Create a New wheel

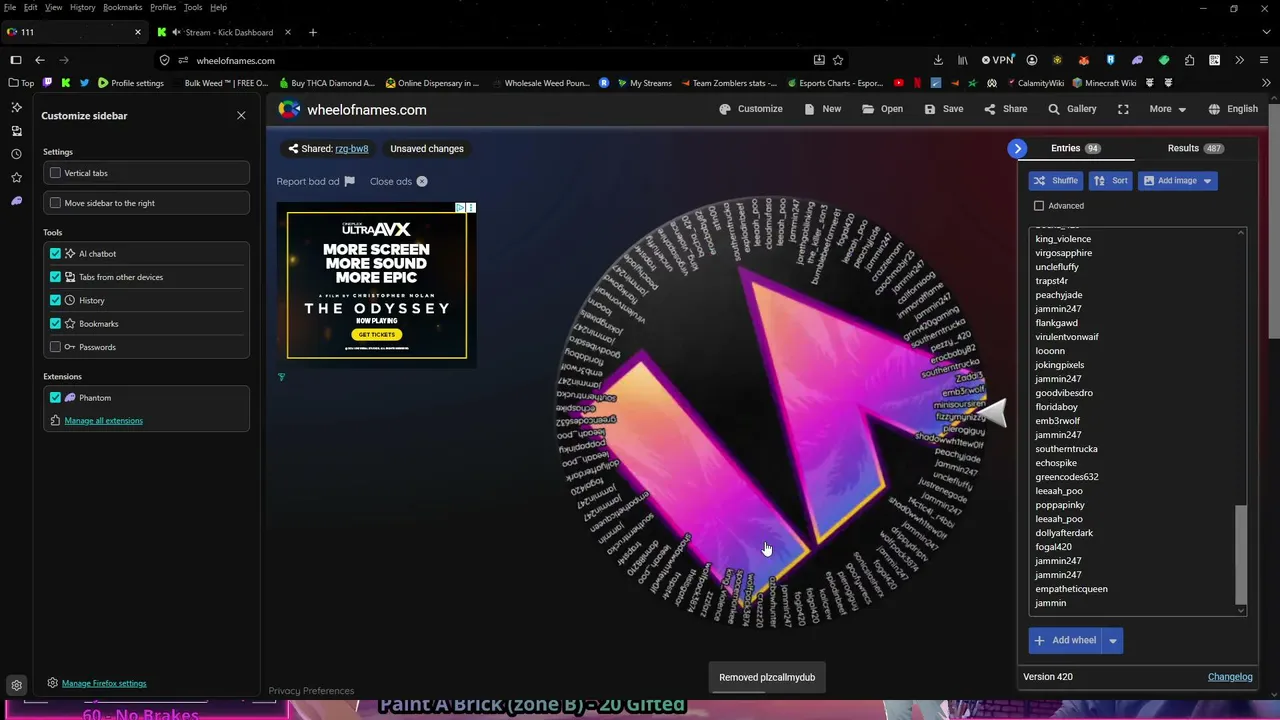823,109
